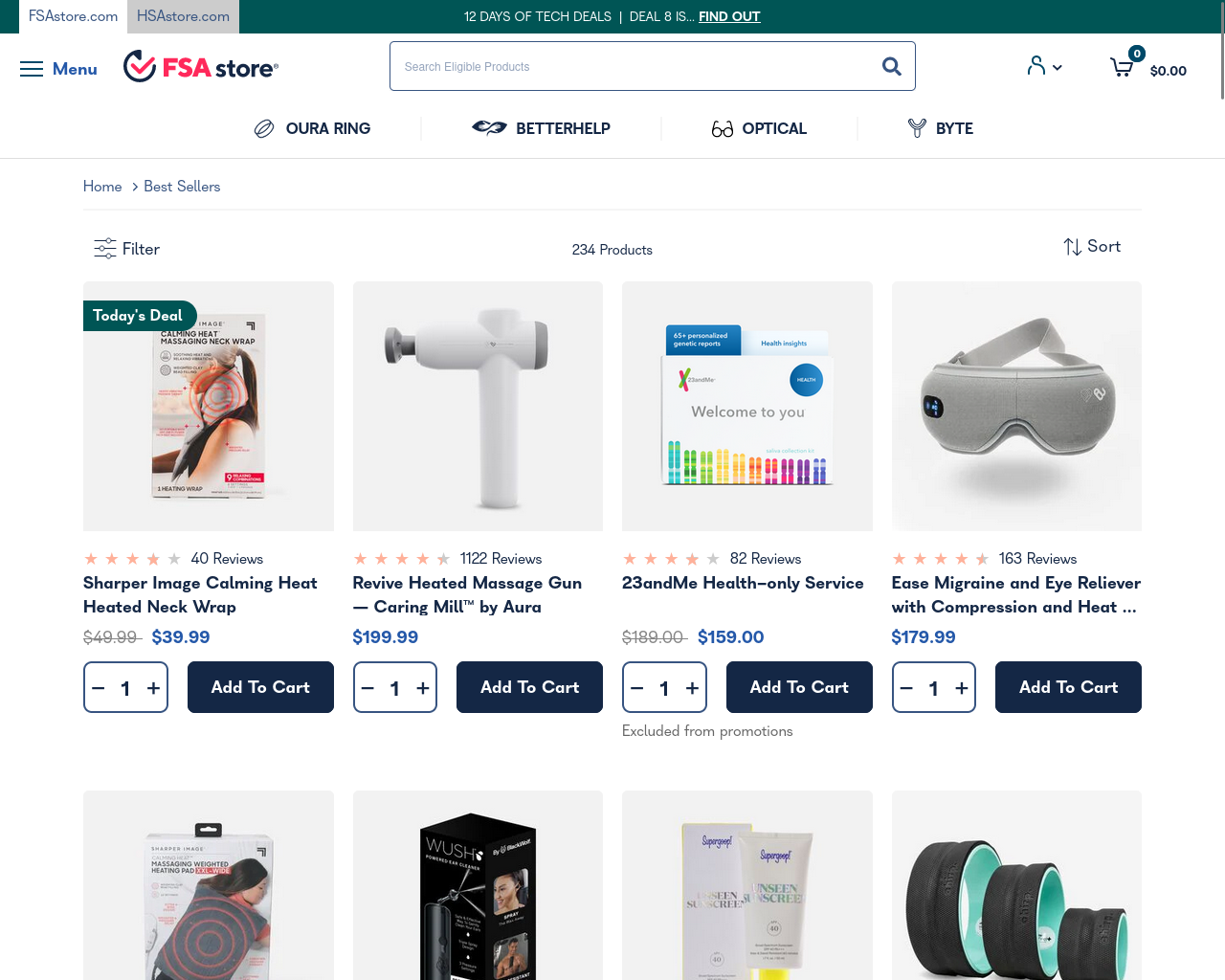Expand the account dropdown chevron

[1057, 68]
